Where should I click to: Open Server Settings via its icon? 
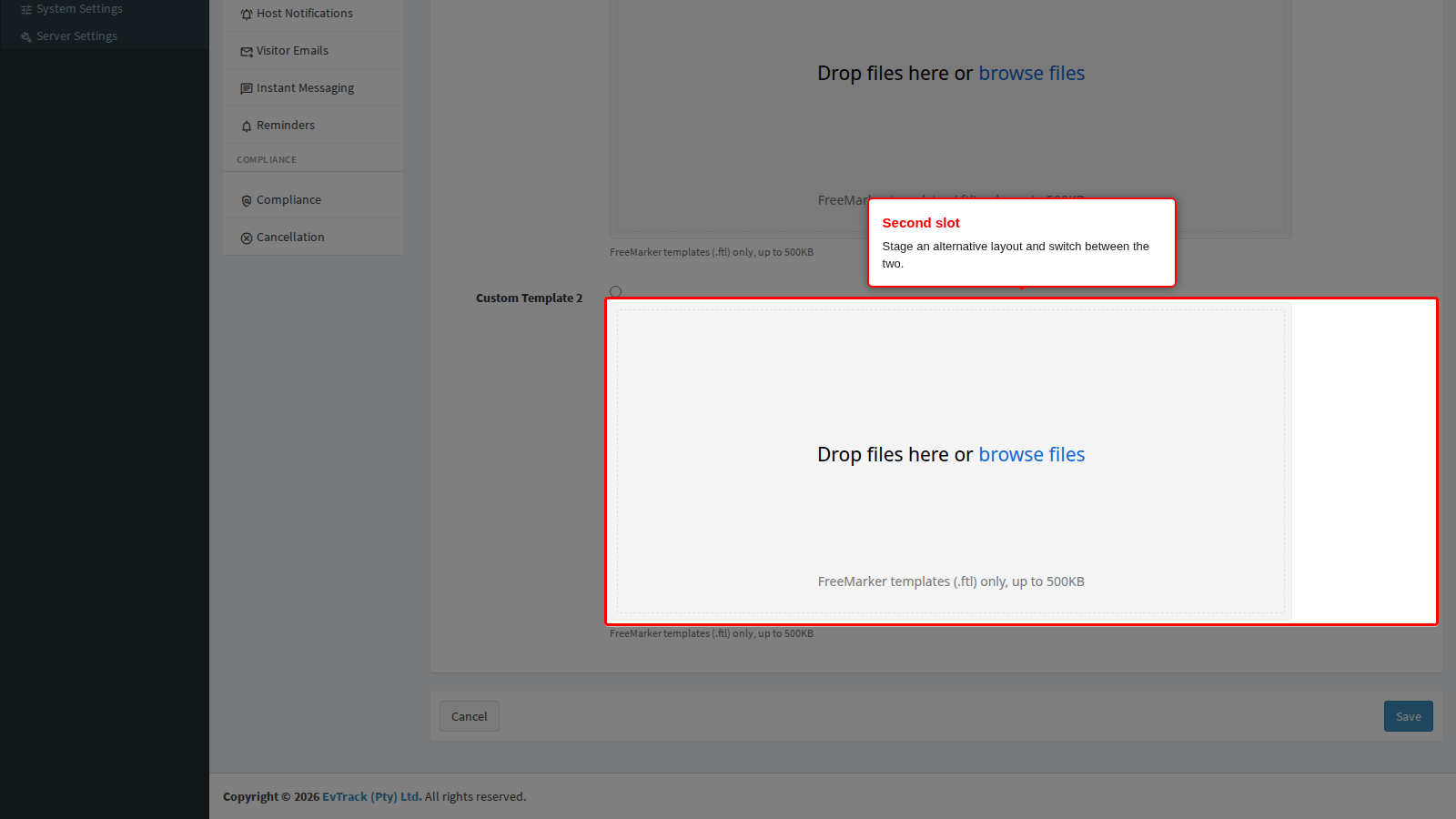coord(26,37)
